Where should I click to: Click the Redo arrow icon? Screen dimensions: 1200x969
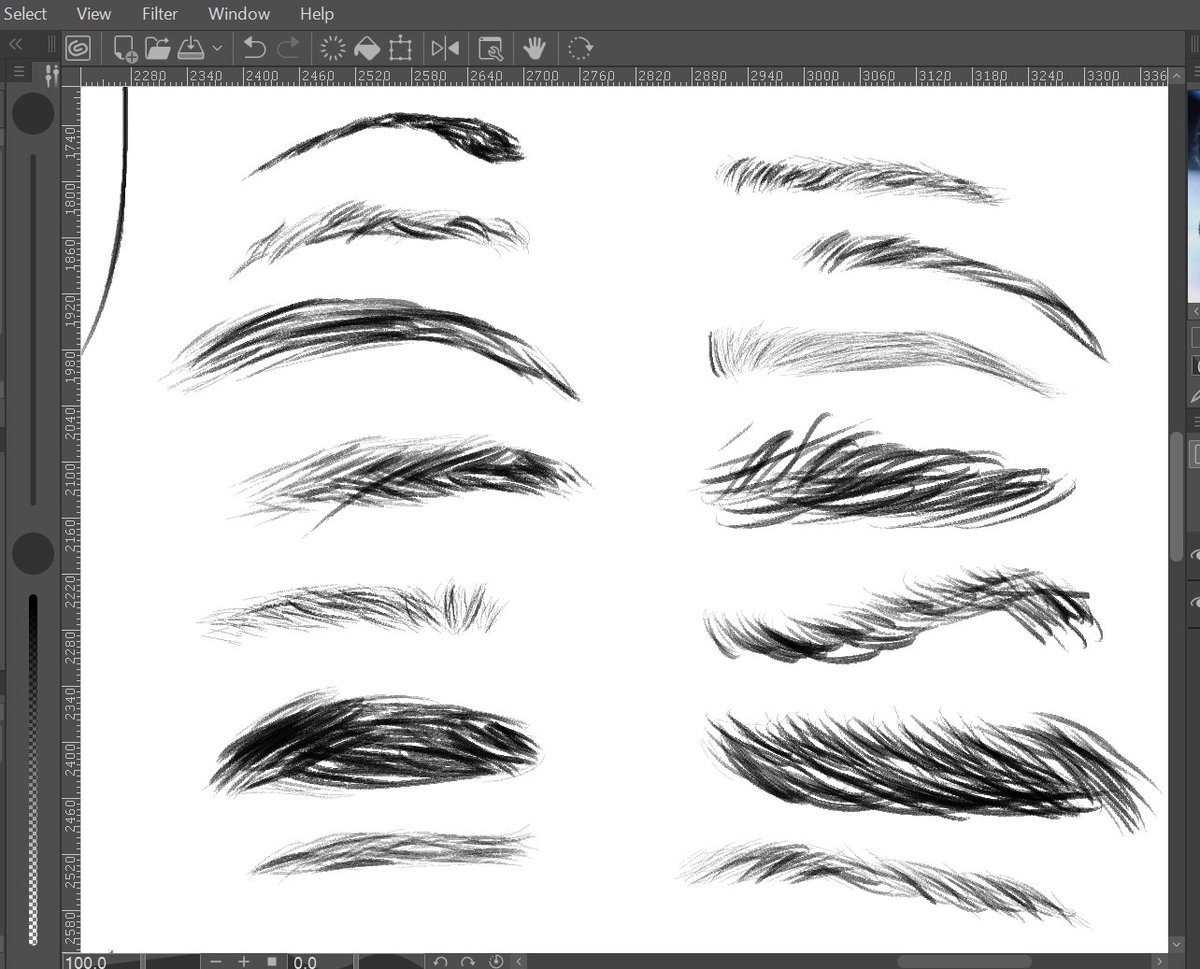tap(288, 48)
